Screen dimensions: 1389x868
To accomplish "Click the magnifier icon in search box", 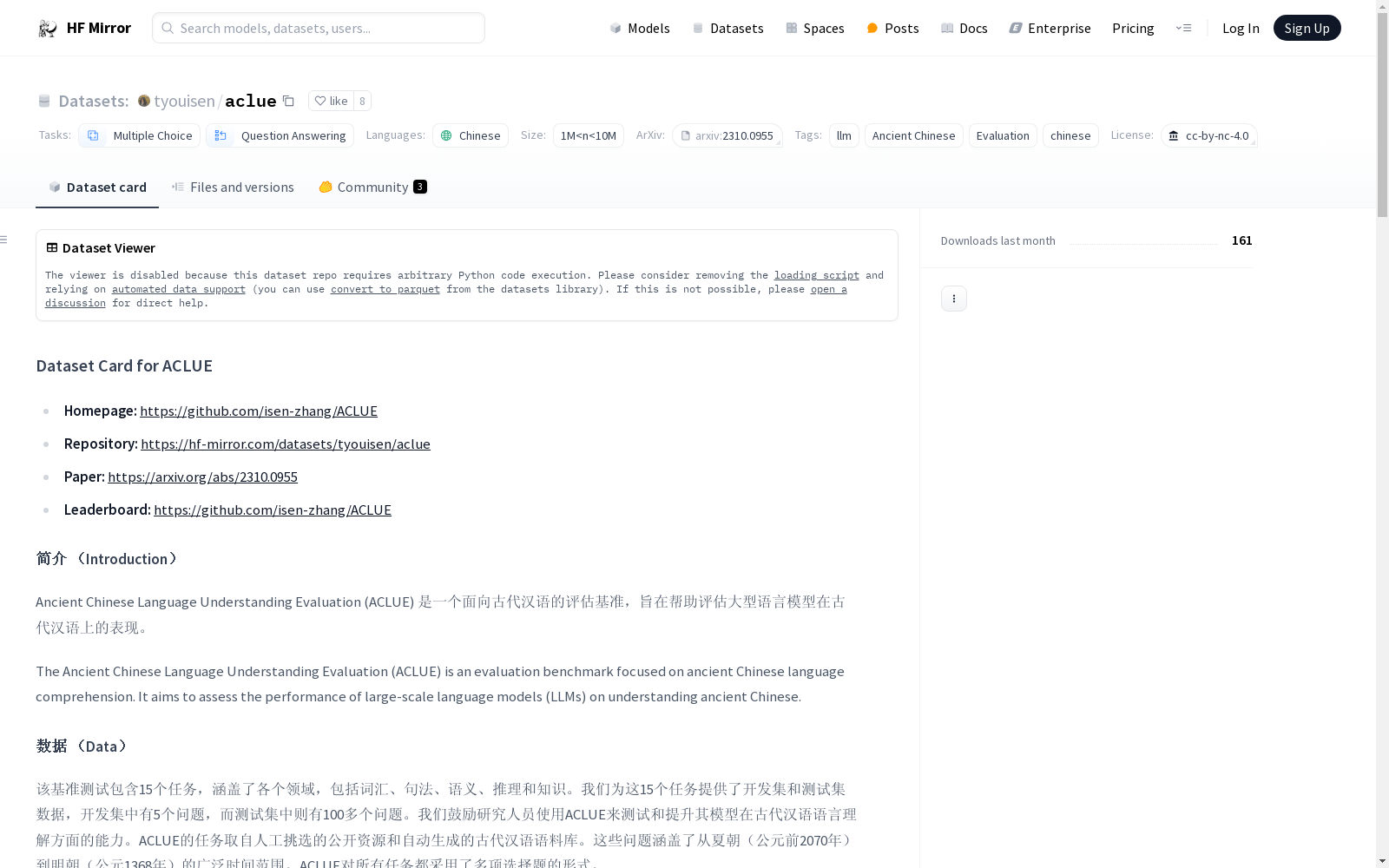I will (x=168, y=28).
